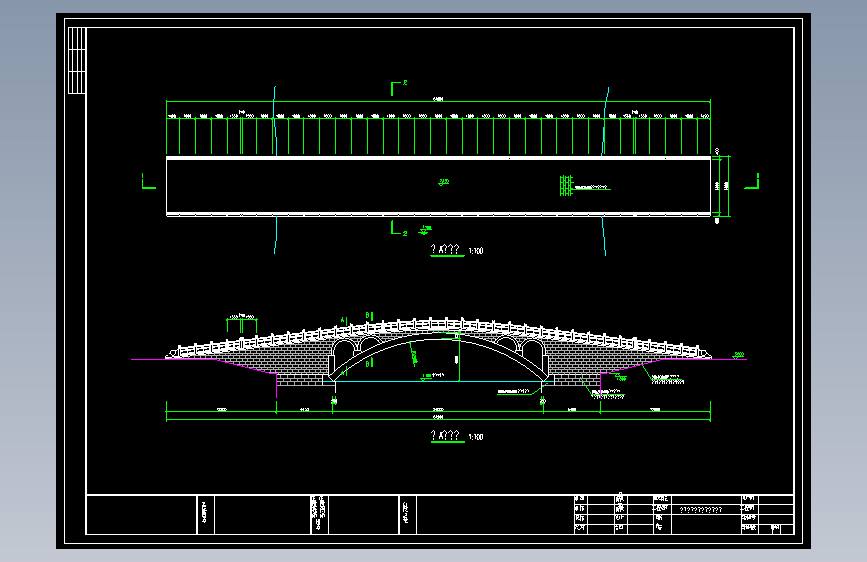Select the right section cut bracket beside the plan view
Screen dimensions: 867x562
click(752, 181)
